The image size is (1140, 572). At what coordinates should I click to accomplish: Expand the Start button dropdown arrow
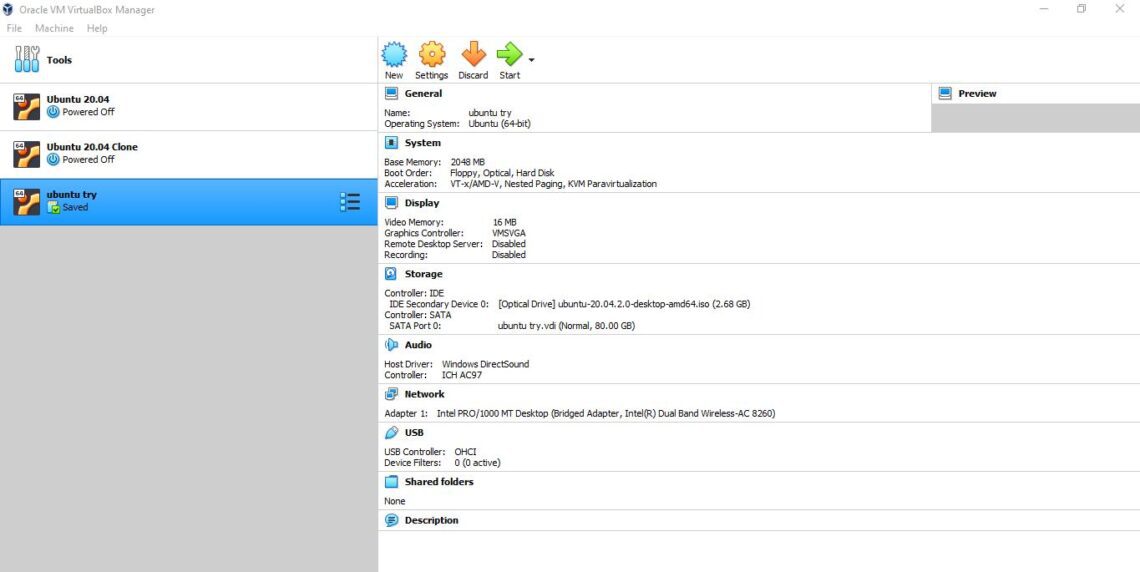(x=531, y=60)
